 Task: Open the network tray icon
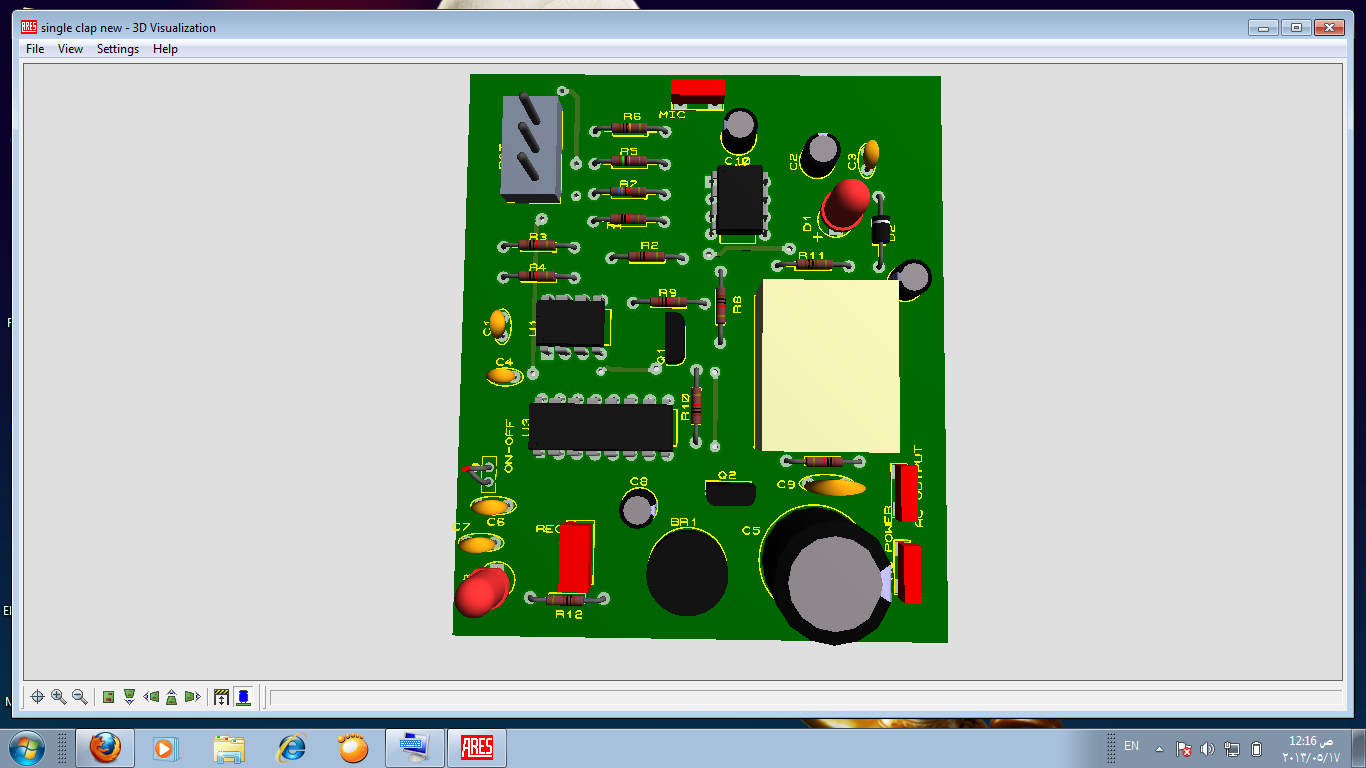[1232, 748]
